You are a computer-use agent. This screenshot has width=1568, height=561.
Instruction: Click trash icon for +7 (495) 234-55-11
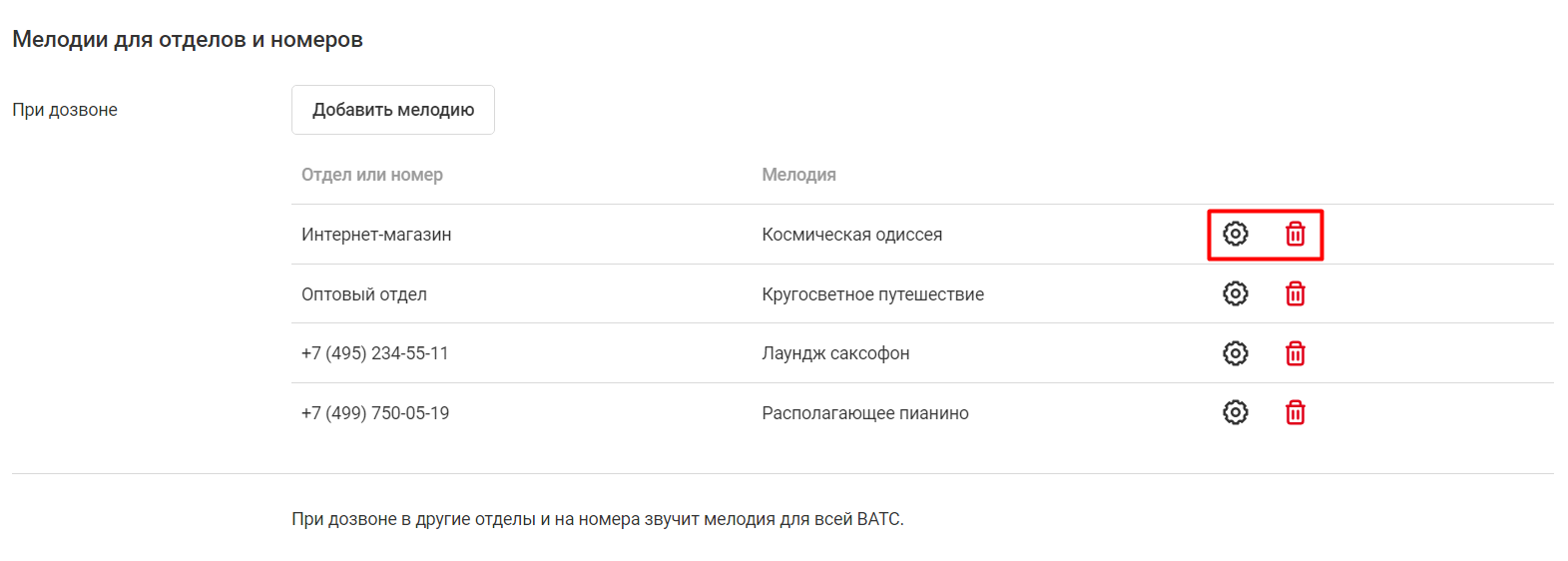[1295, 353]
